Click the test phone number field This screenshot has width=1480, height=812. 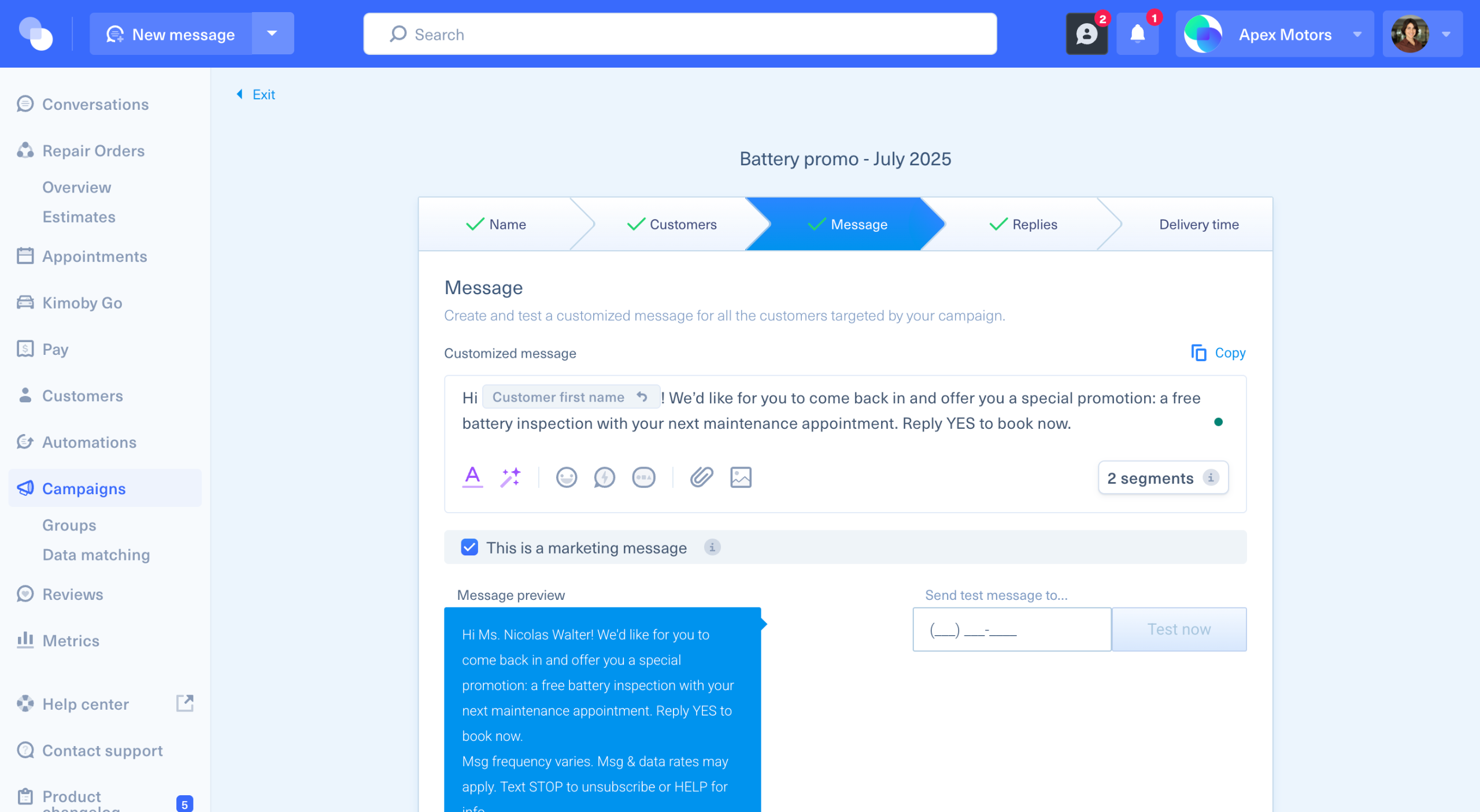(1011, 629)
